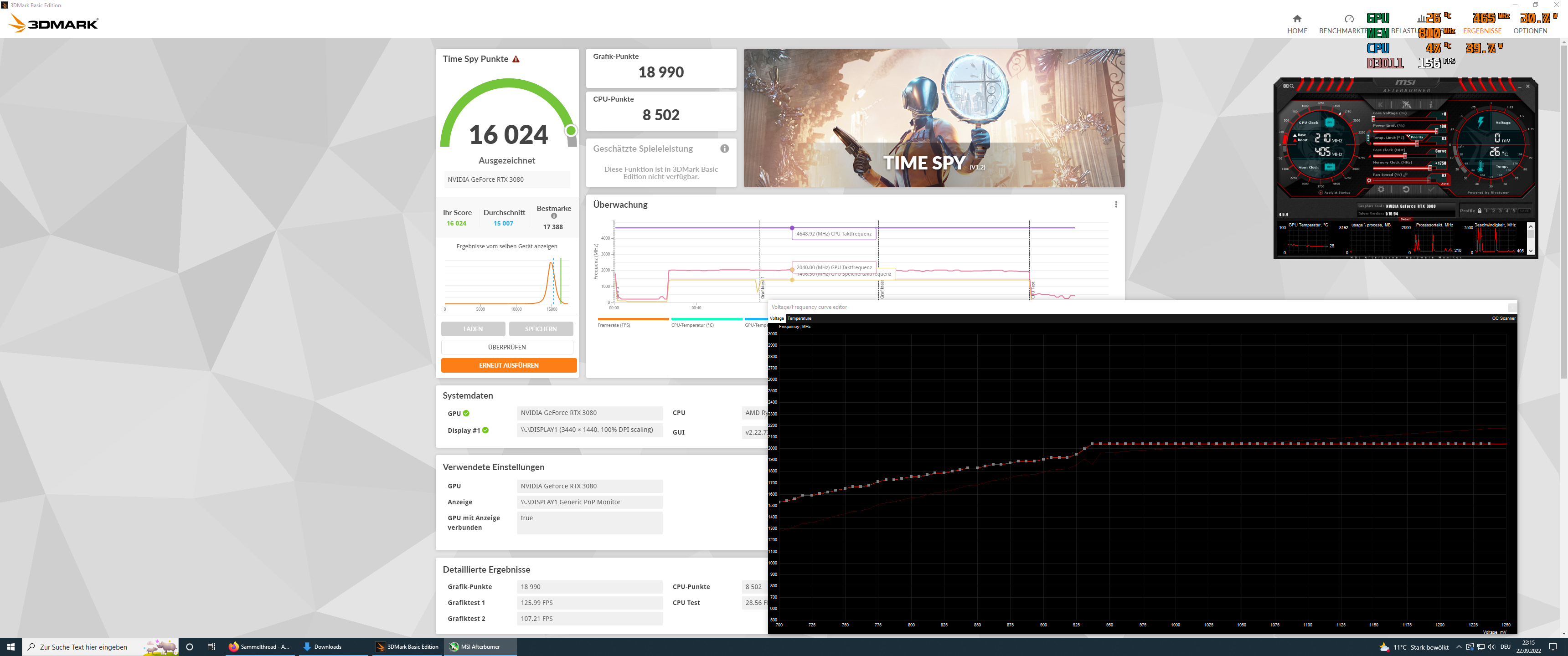Switch to Temperature tab in curve editor
Screen dimensions: 1568x656
click(x=799, y=318)
